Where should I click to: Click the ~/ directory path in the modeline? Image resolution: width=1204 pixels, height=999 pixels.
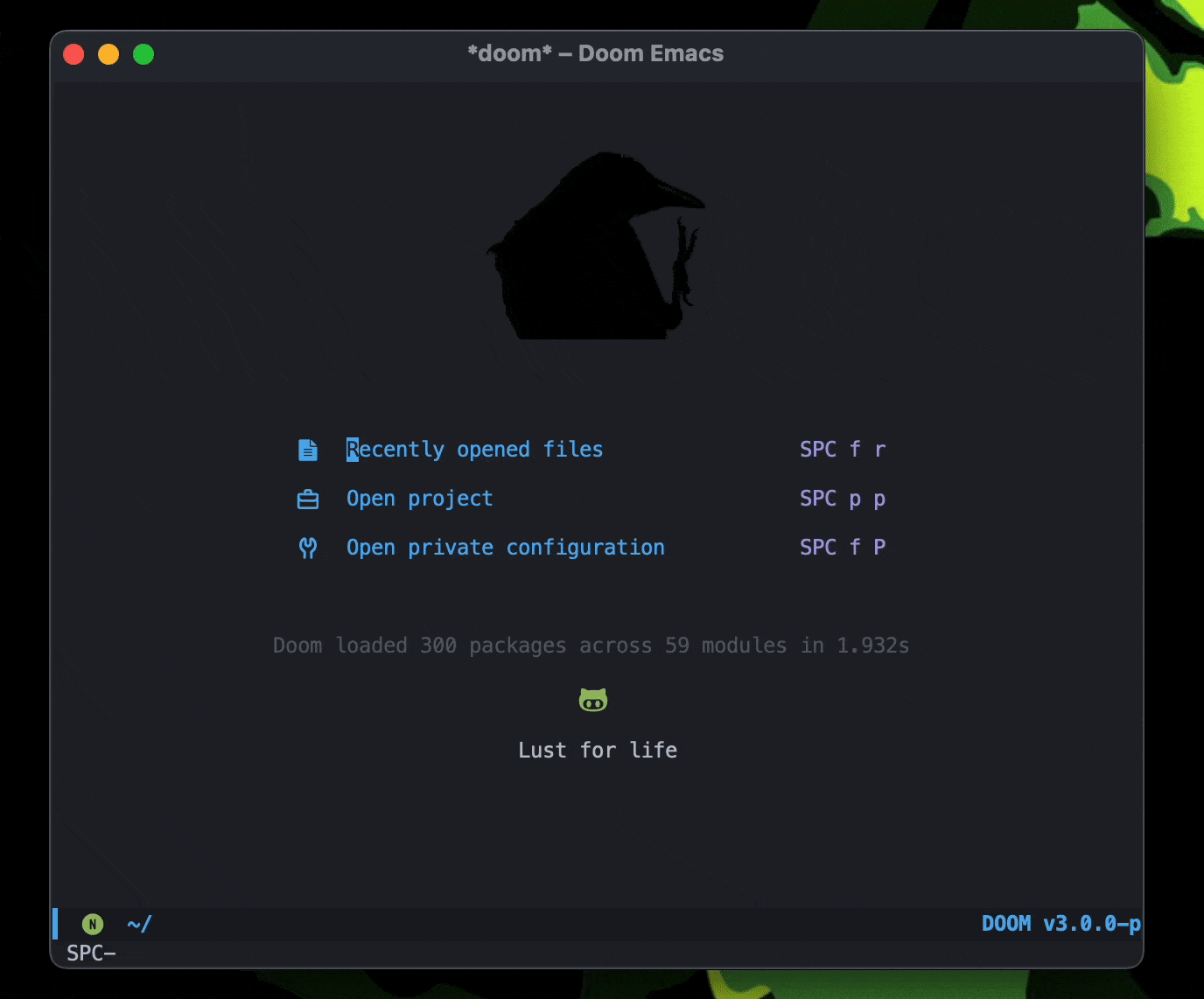click(x=139, y=924)
